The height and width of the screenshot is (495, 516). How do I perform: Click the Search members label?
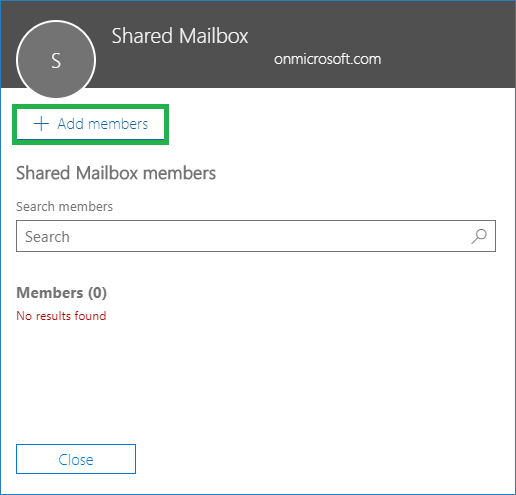[x=64, y=207]
